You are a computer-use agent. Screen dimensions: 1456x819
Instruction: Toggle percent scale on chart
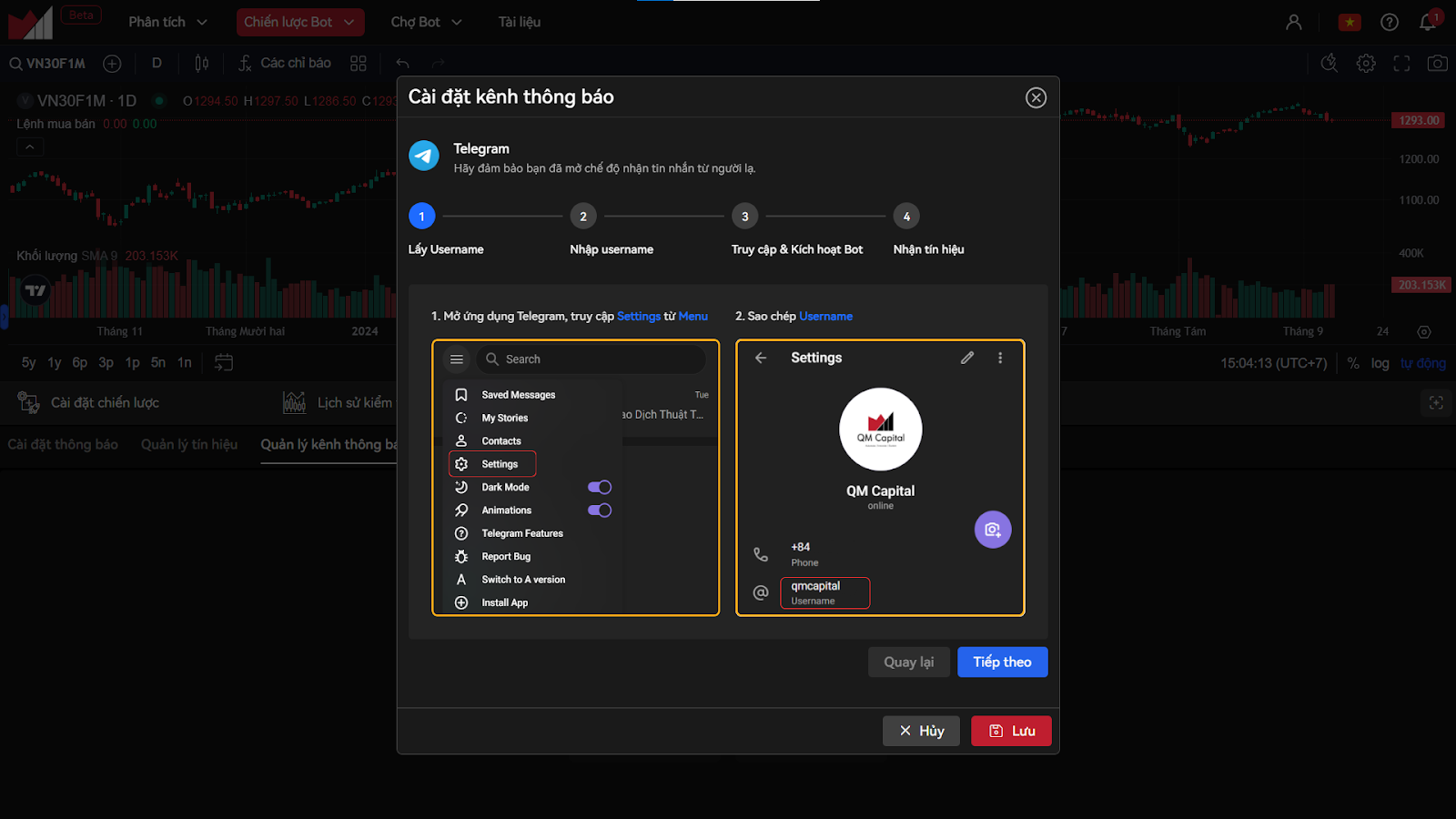click(1353, 363)
